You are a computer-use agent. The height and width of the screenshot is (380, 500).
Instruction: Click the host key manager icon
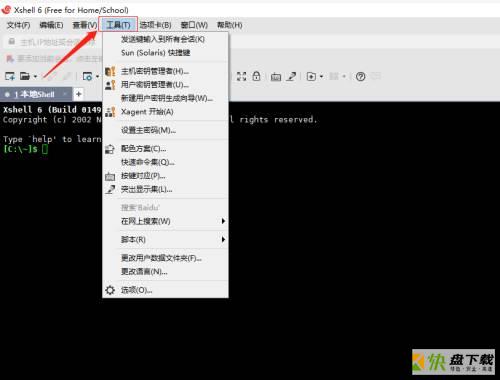coord(110,71)
